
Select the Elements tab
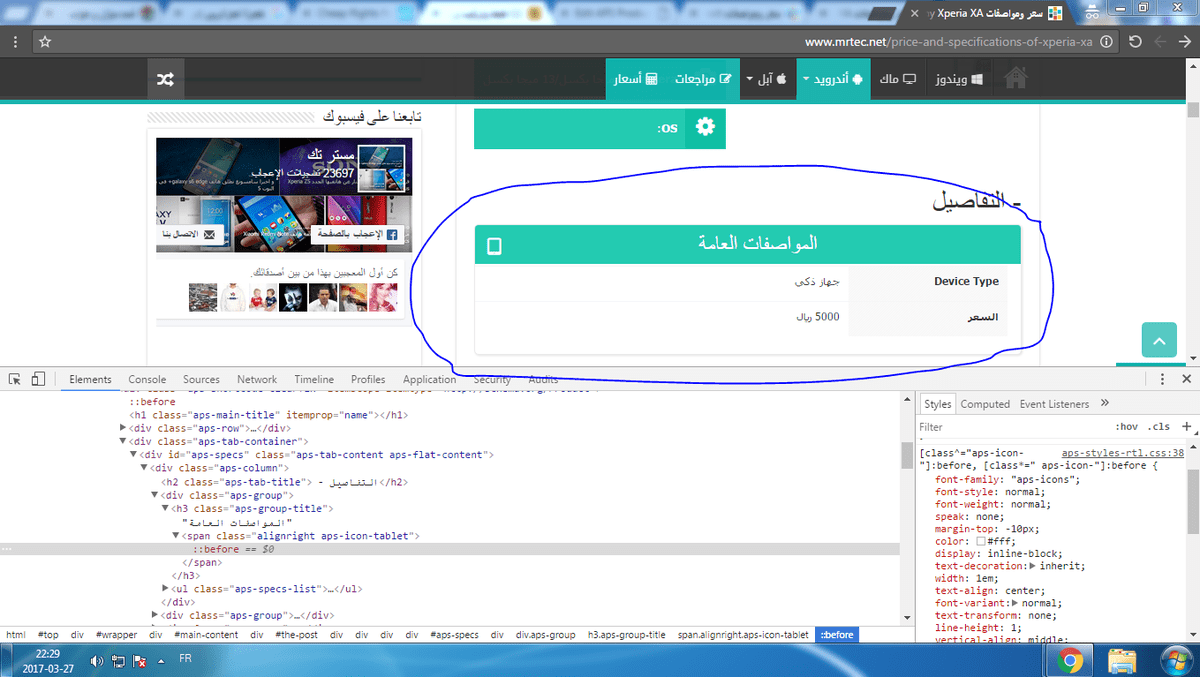[90, 380]
